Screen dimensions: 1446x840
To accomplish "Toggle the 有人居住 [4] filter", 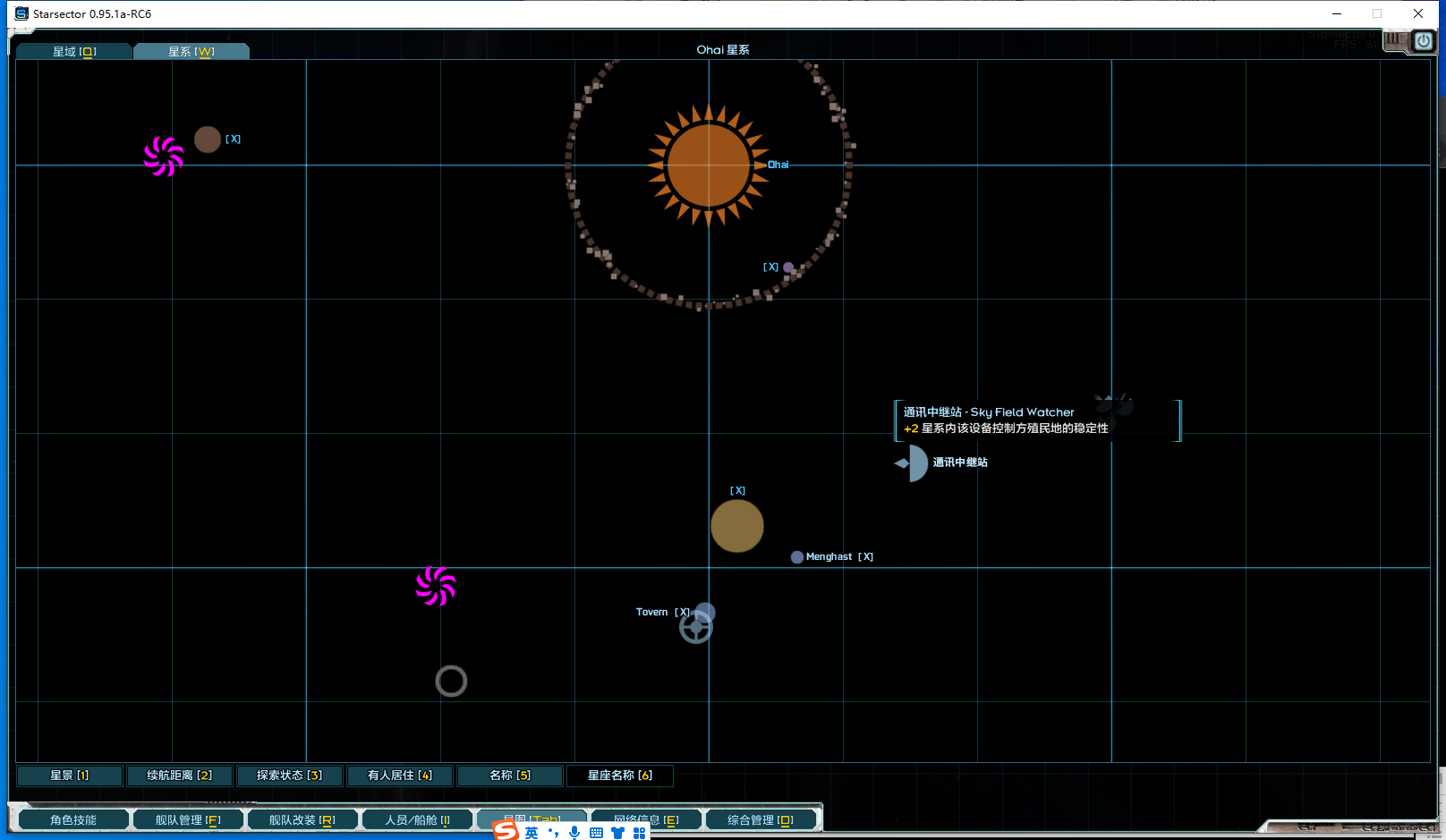I will 400,776.
